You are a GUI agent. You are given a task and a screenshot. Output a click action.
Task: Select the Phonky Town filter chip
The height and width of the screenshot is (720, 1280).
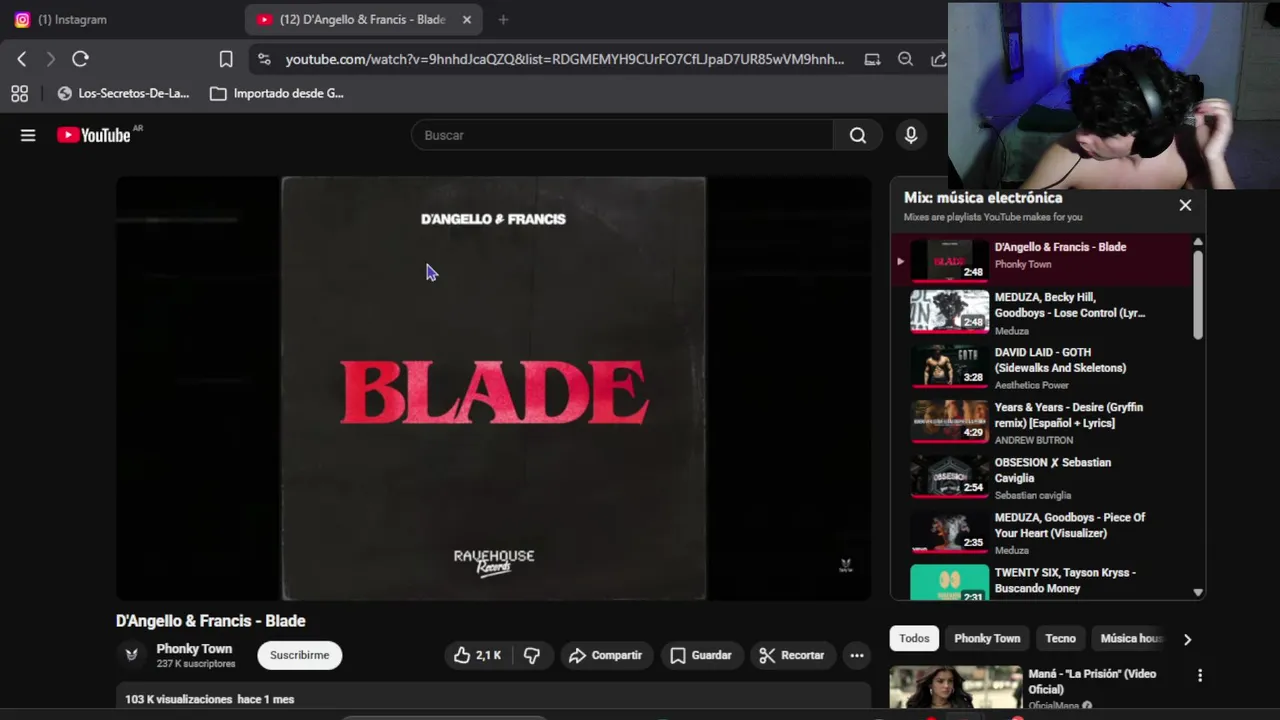point(987,638)
